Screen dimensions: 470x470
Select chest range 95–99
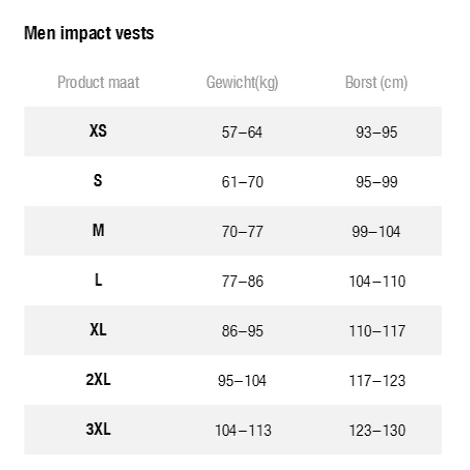(376, 182)
